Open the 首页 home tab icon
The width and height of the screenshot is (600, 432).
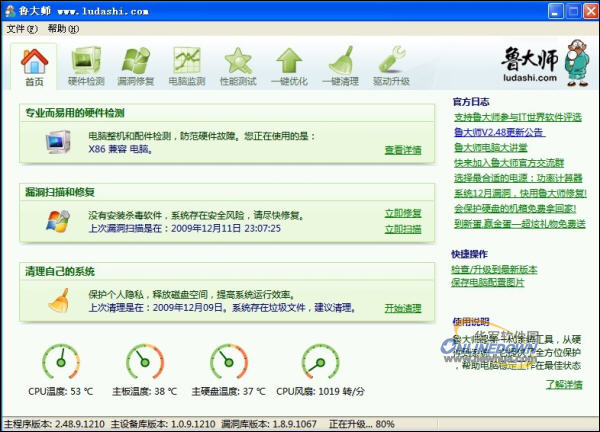34,65
